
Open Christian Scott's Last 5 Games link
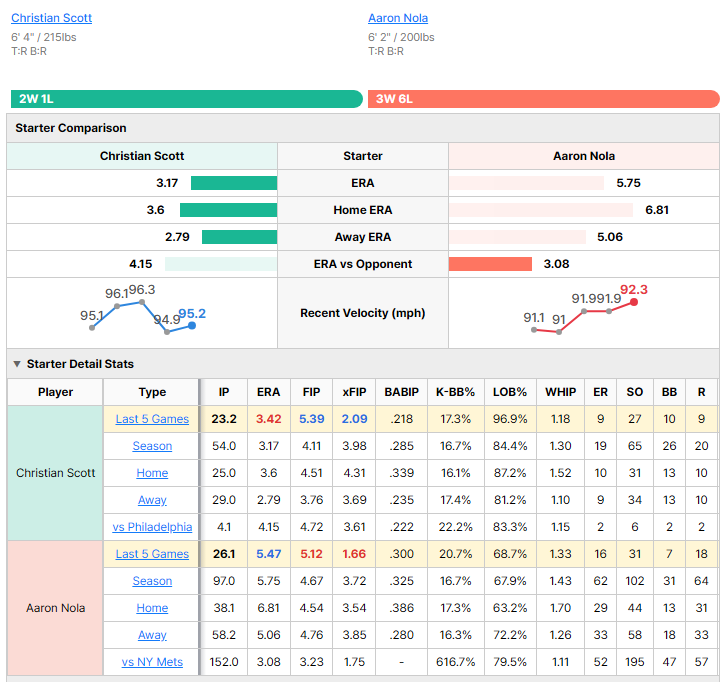152,419
